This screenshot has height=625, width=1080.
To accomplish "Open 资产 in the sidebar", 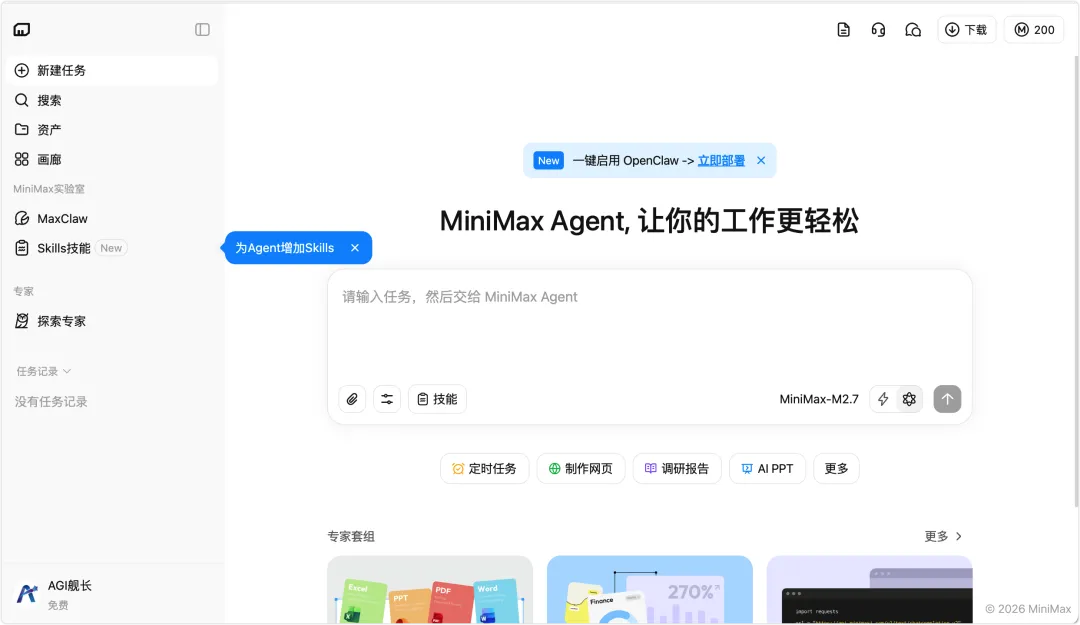I will [x=112, y=130].
